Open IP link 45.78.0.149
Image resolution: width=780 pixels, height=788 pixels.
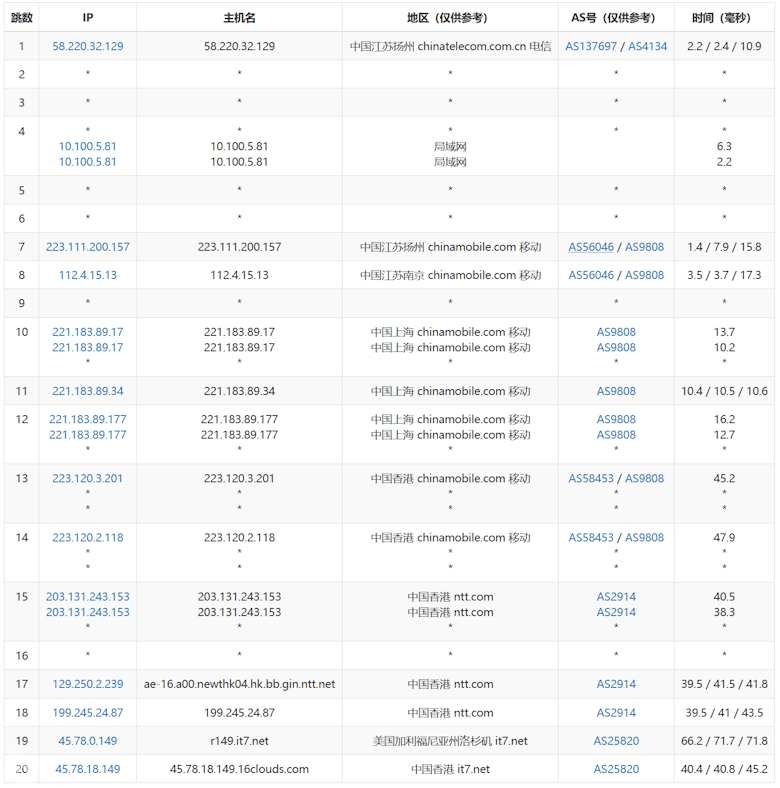click(x=88, y=741)
